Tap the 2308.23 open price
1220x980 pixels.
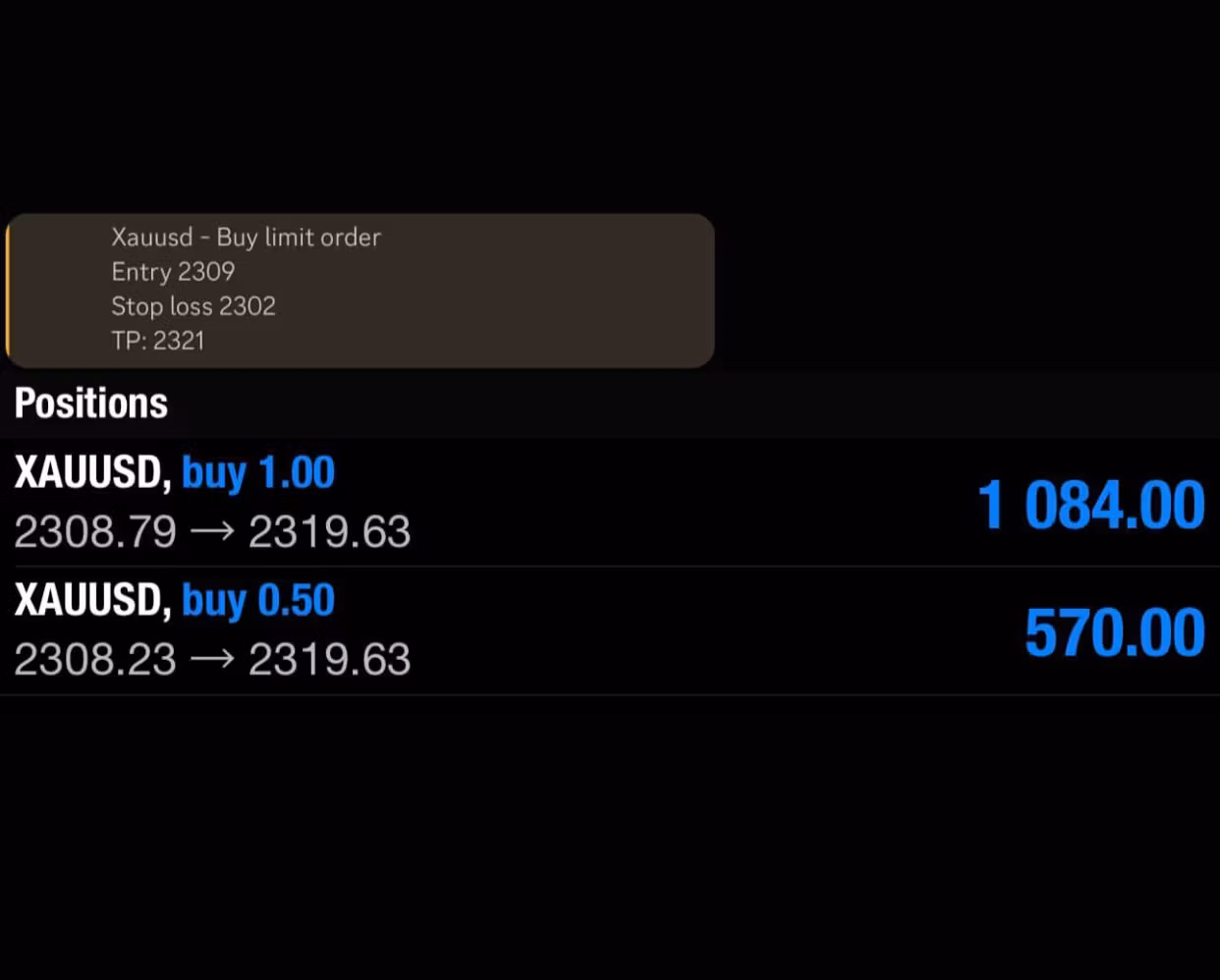[95, 659]
